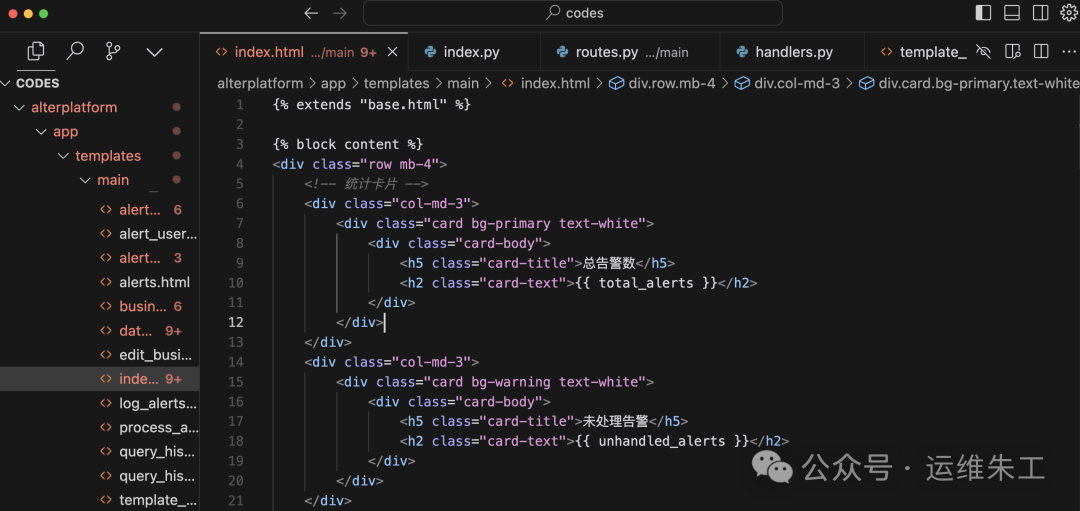Open alerts.html from the file tree
The height and width of the screenshot is (511, 1080).
tap(154, 282)
